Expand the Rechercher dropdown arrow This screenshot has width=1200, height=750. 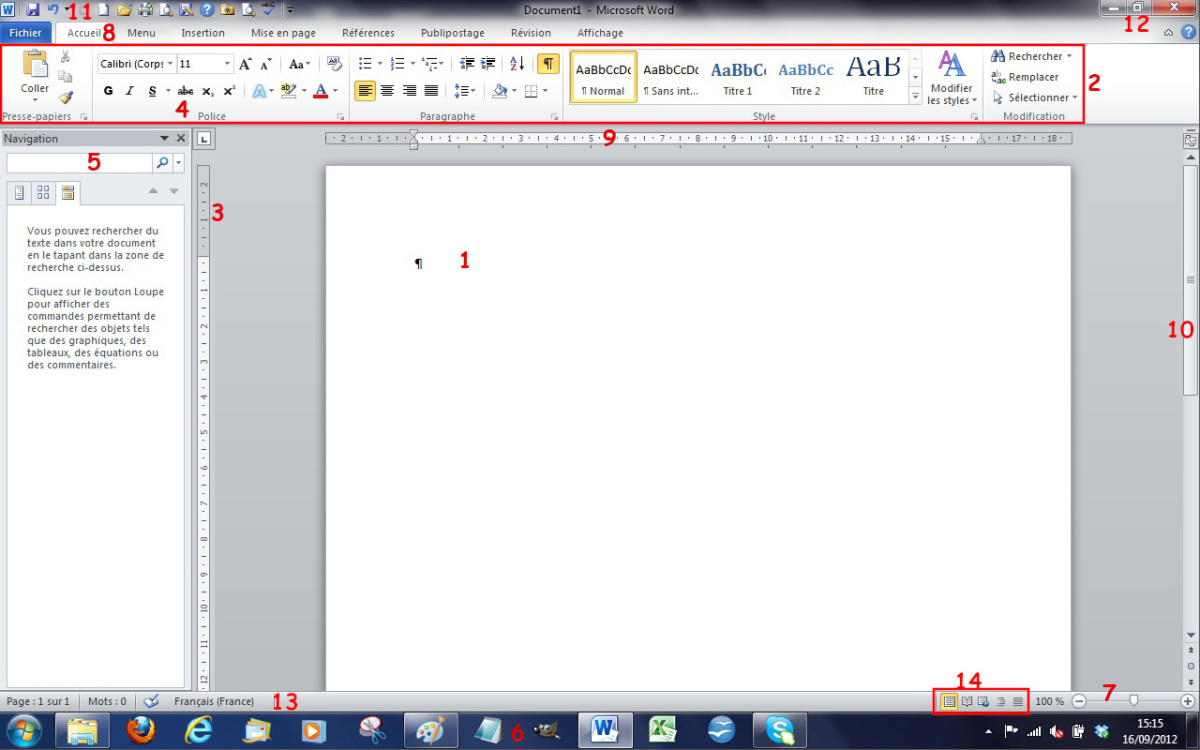pyautogui.click(x=1069, y=56)
